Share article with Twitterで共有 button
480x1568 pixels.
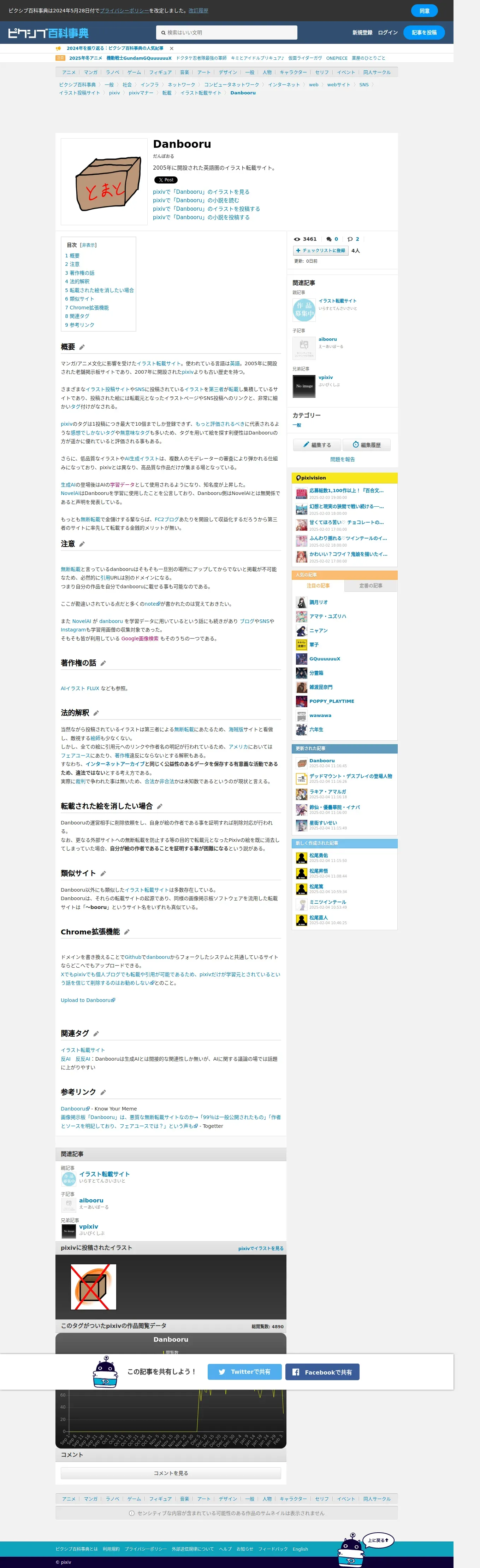tap(244, 1372)
